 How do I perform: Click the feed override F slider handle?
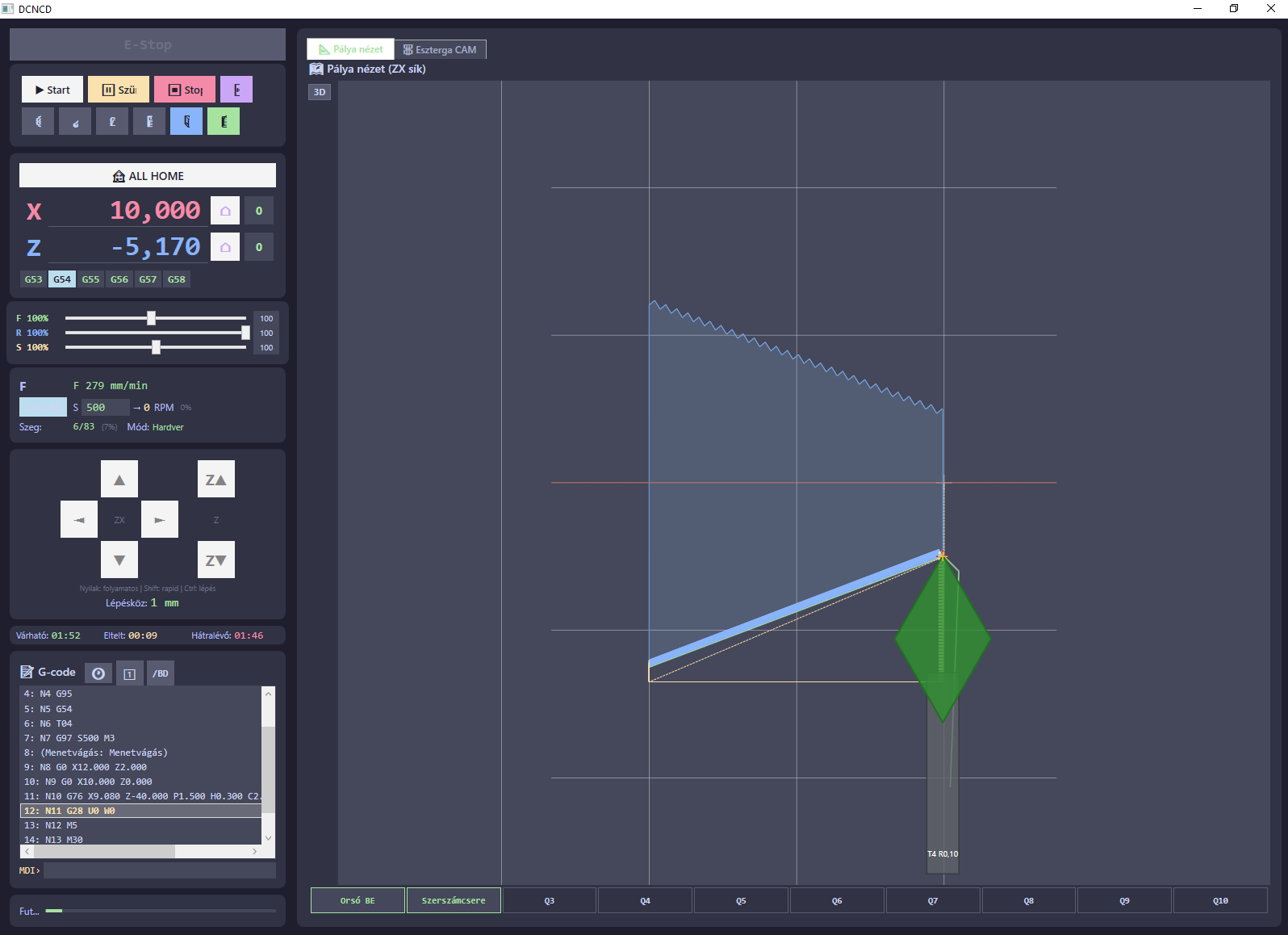(x=151, y=318)
